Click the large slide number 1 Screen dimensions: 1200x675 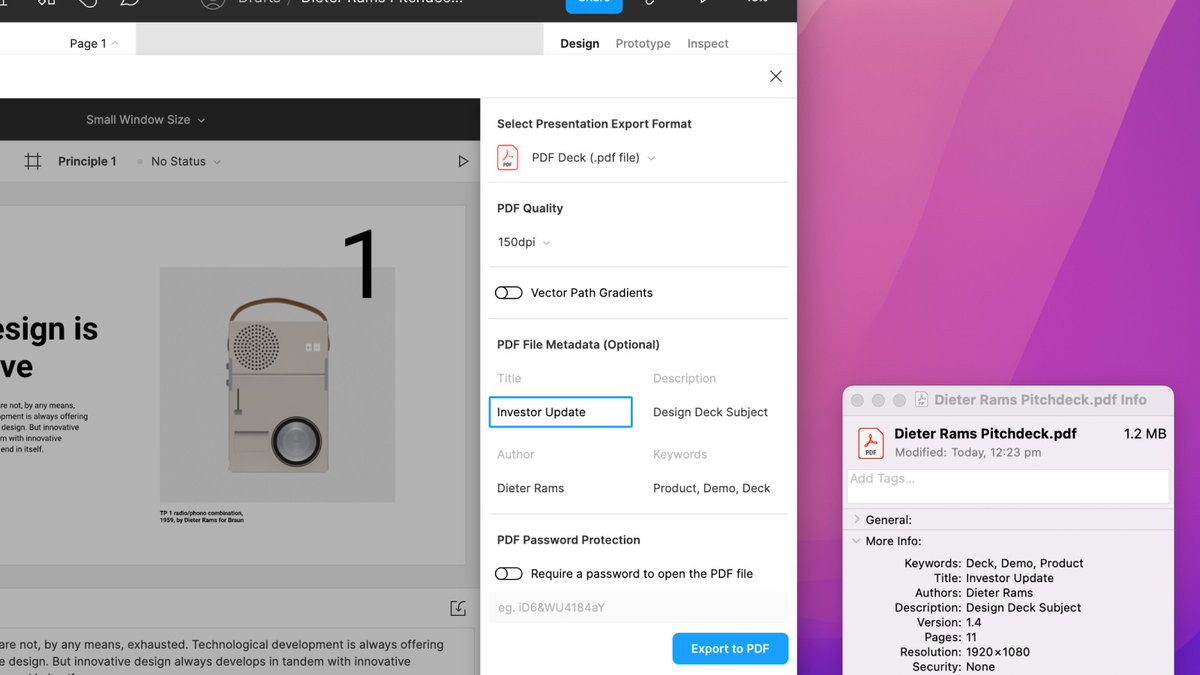[x=359, y=264]
